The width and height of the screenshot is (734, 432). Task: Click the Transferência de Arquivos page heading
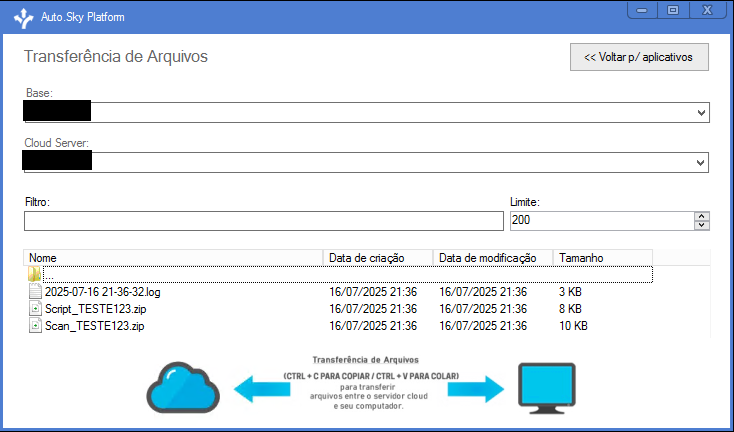[116, 56]
